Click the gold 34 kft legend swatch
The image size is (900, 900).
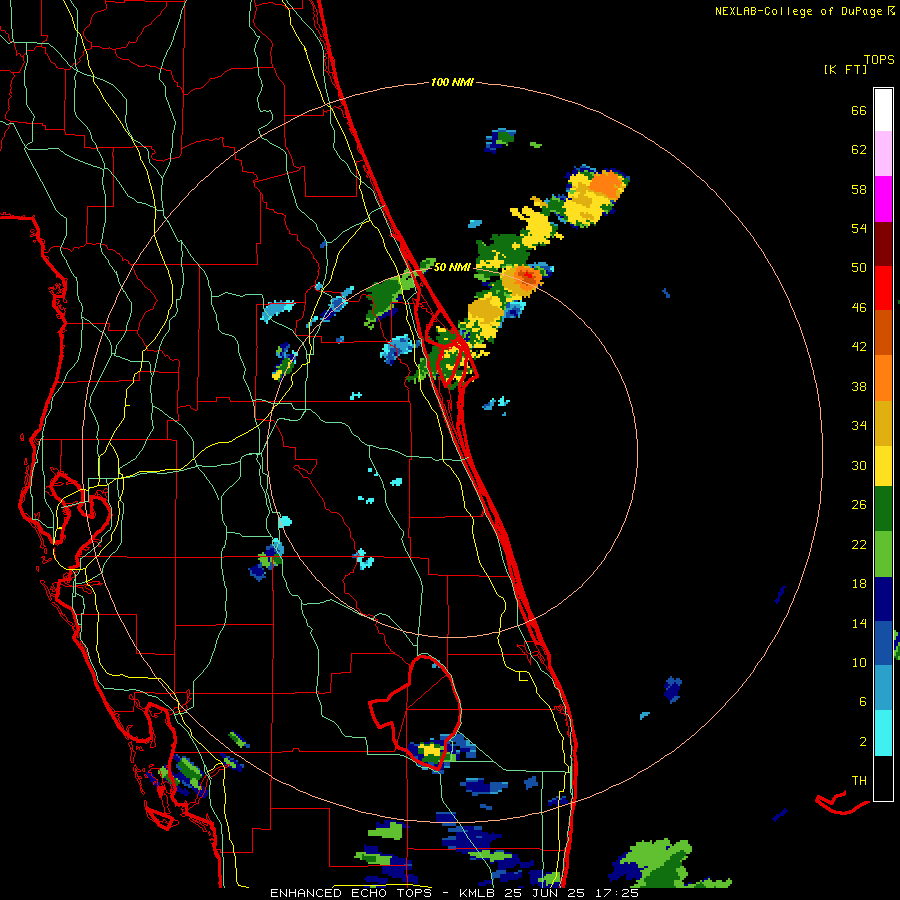[883, 423]
